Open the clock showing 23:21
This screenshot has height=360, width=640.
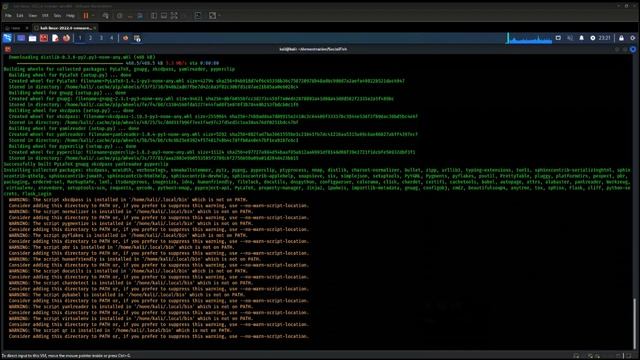(604, 38)
